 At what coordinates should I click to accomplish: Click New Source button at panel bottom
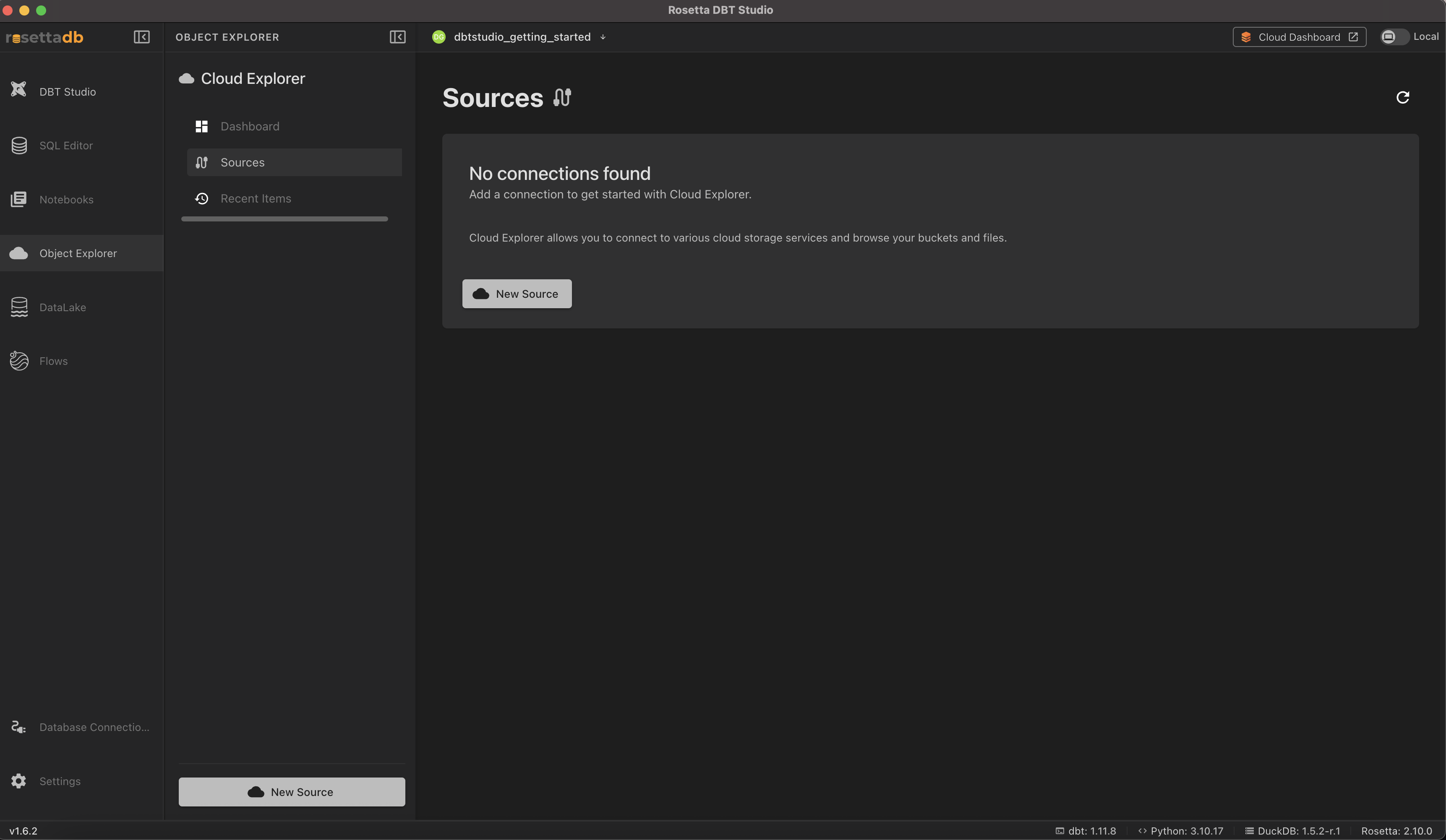click(292, 792)
